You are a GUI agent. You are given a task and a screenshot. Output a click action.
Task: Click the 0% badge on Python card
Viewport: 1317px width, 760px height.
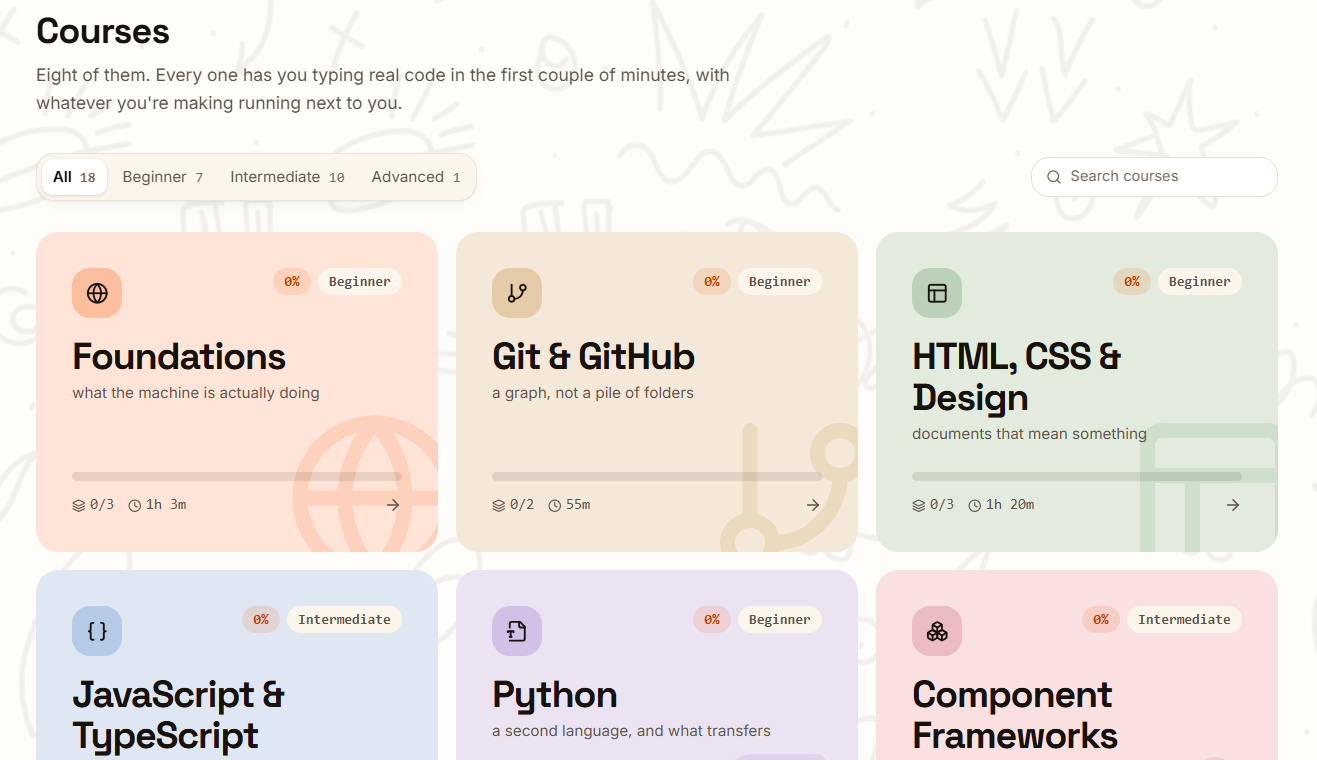pyautogui.click(x=712, y=620)
